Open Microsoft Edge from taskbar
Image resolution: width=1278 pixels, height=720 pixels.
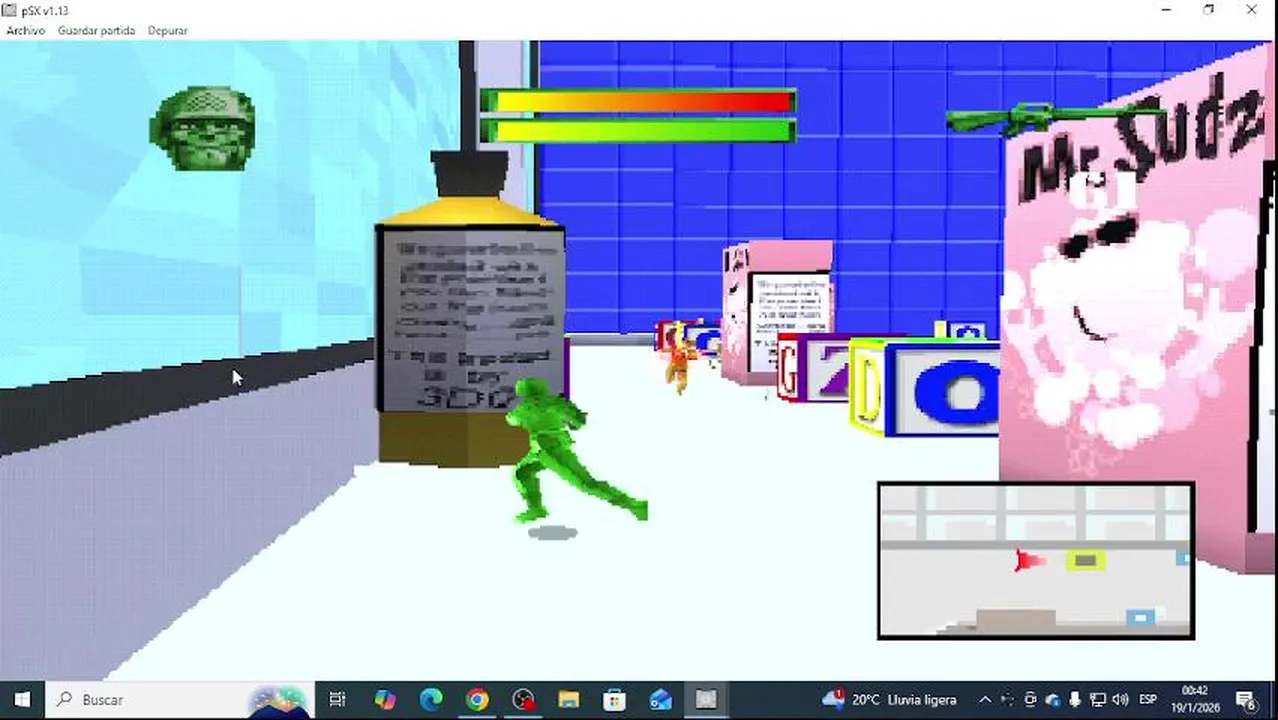click(x=431, y=700)
